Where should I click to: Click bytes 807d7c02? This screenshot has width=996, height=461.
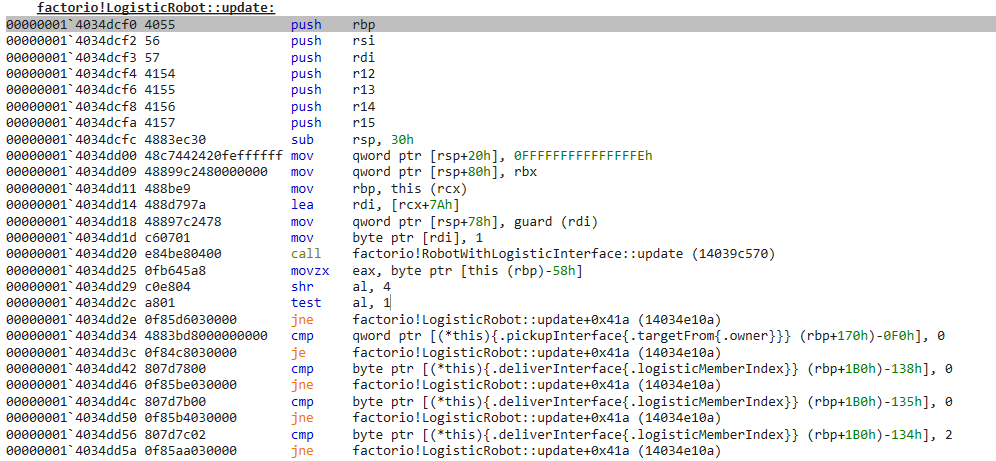175,434
